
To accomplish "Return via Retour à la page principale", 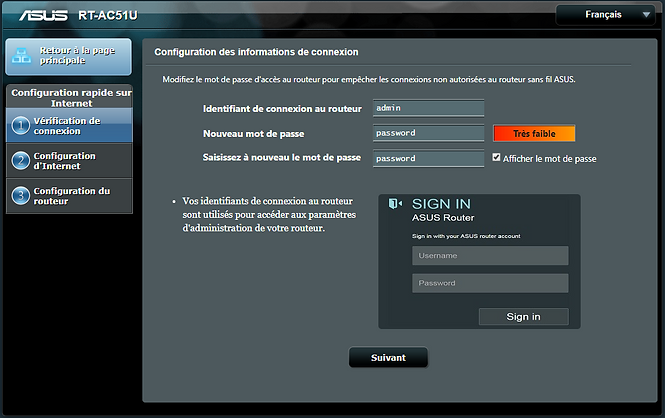I will 68,57.
